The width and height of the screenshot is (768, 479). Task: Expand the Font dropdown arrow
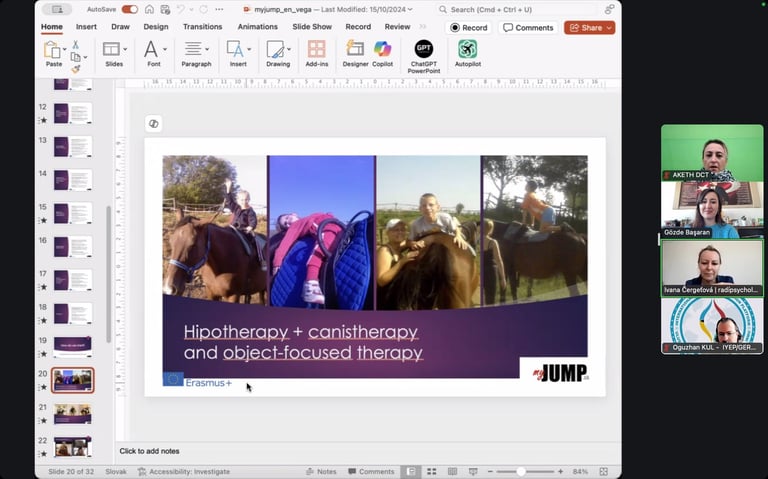[165, 49]
